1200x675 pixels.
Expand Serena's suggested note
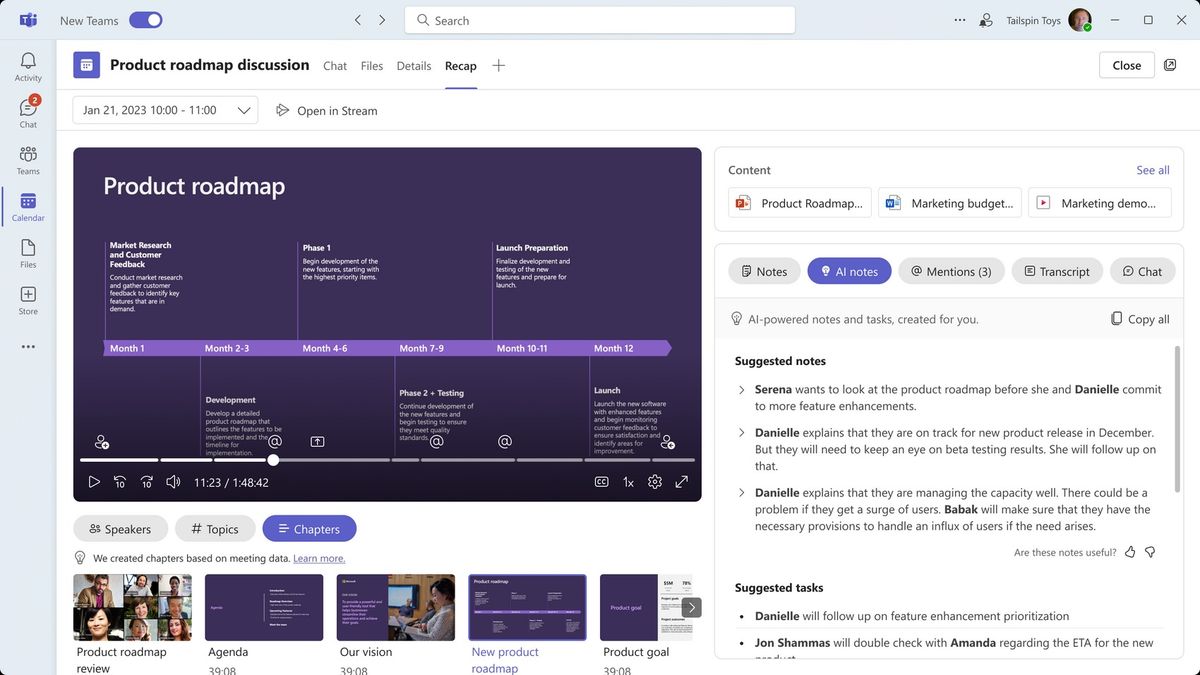click(x=741, y=389)
